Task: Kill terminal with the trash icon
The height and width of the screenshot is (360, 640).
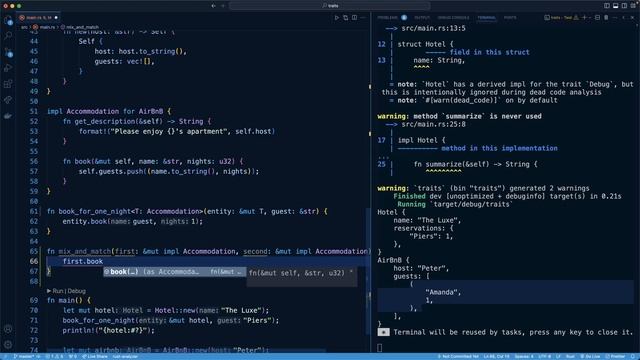Action: point(606,18)
